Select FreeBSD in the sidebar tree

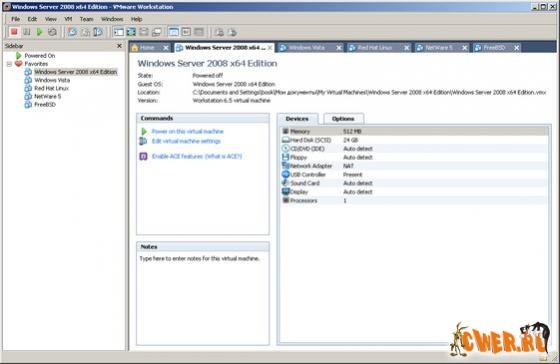pyautogui.click(x=45, y=105)
